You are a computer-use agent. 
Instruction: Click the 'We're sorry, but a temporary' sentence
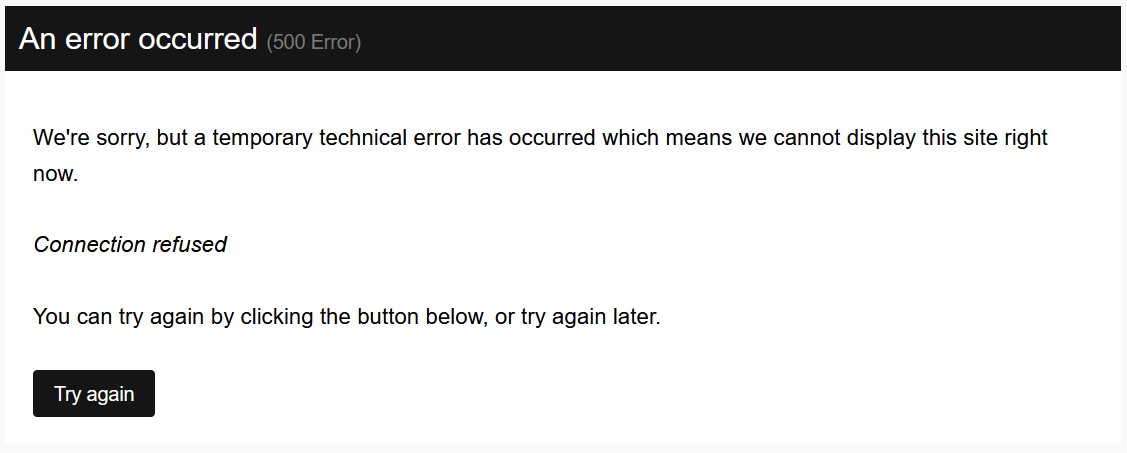click(540, 155)
